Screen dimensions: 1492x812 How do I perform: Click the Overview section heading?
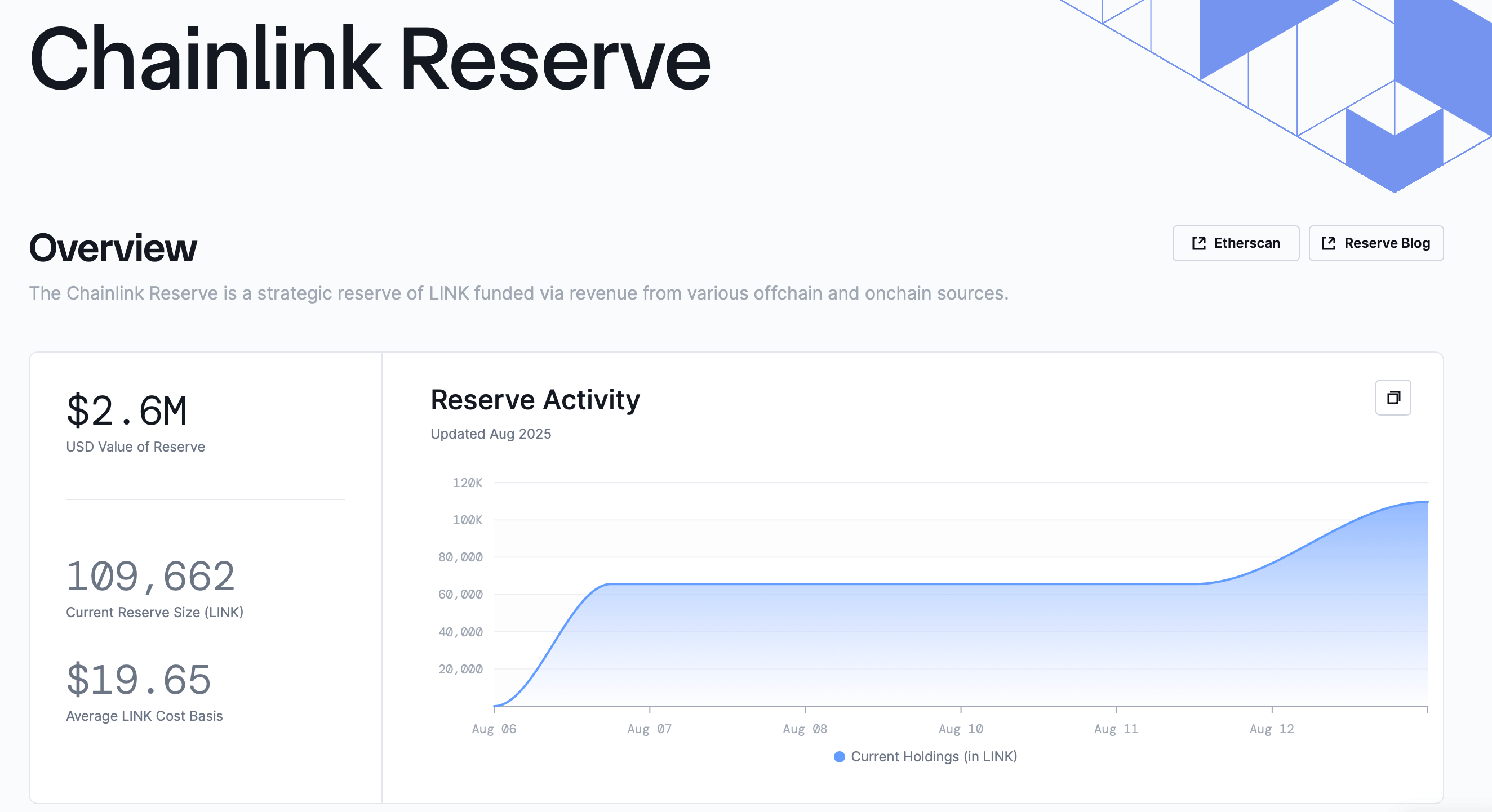pyautogui.click(x=113, y=248)
